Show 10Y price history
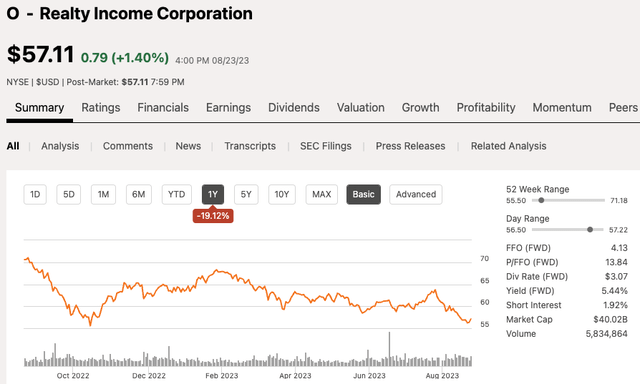The image size is (640, 384). (282, 195)
